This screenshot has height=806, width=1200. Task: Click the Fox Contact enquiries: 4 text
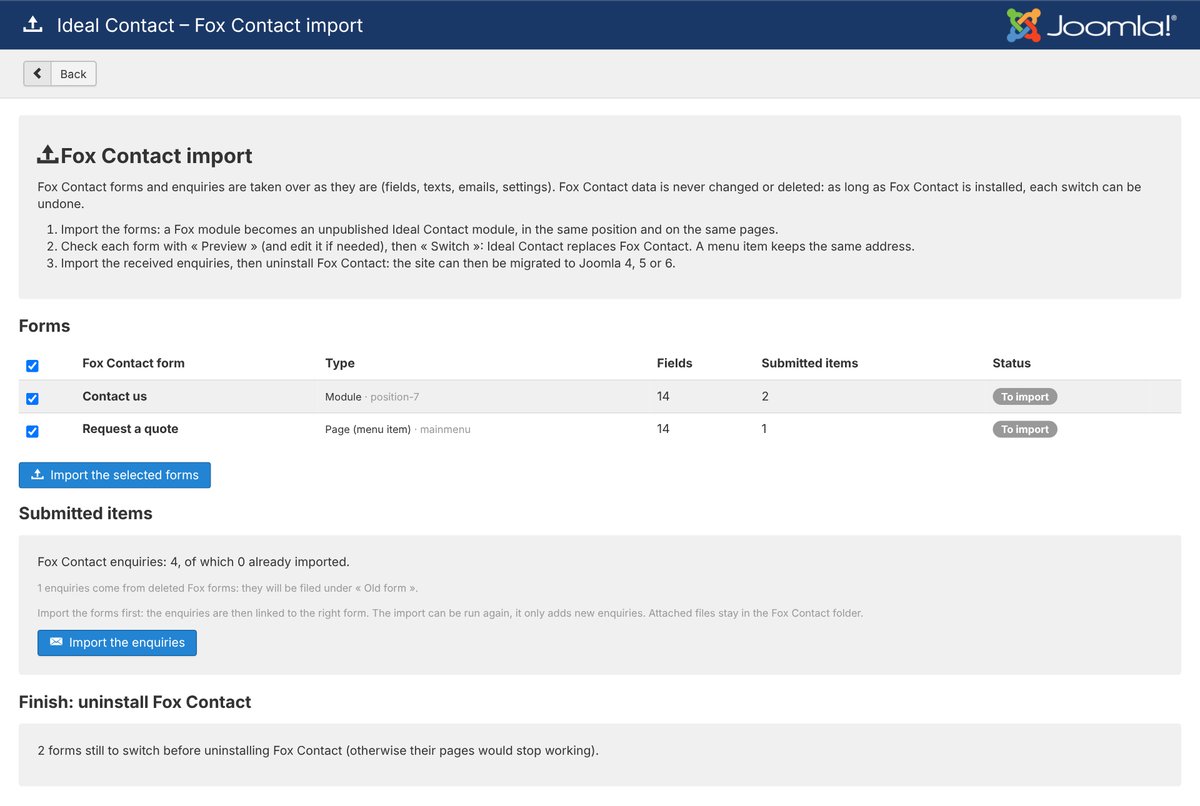193,562
